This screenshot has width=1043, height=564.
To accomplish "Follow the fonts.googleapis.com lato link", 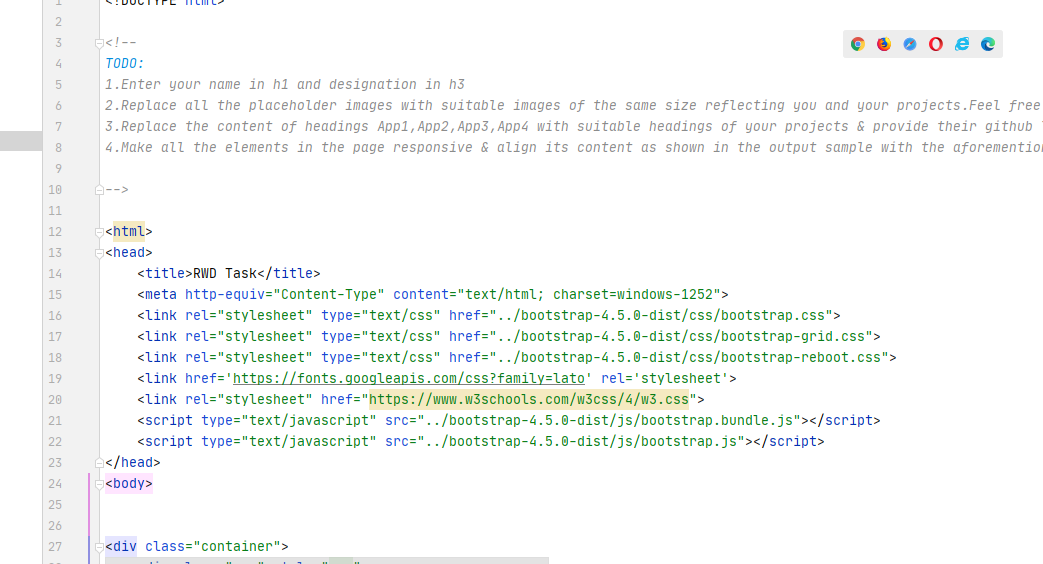I will point(408,378).
